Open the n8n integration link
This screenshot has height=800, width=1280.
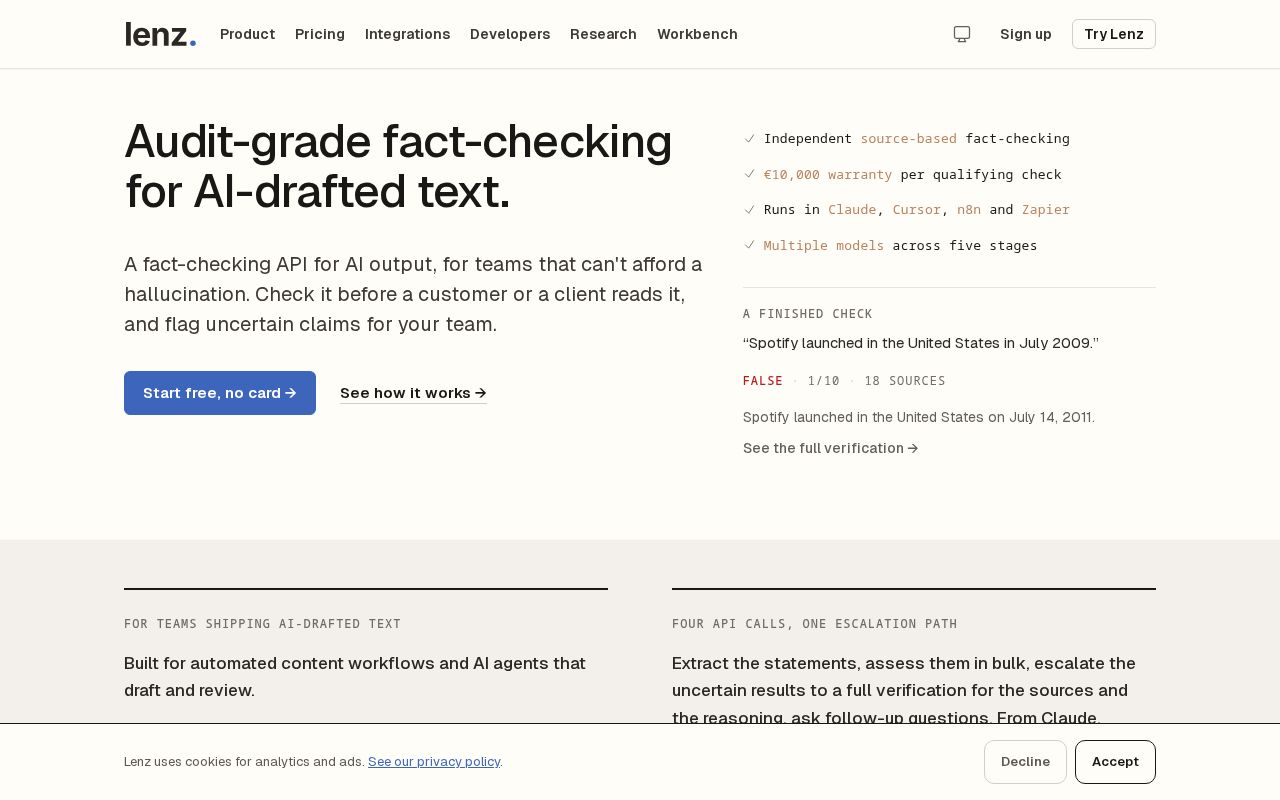point(969,209)
